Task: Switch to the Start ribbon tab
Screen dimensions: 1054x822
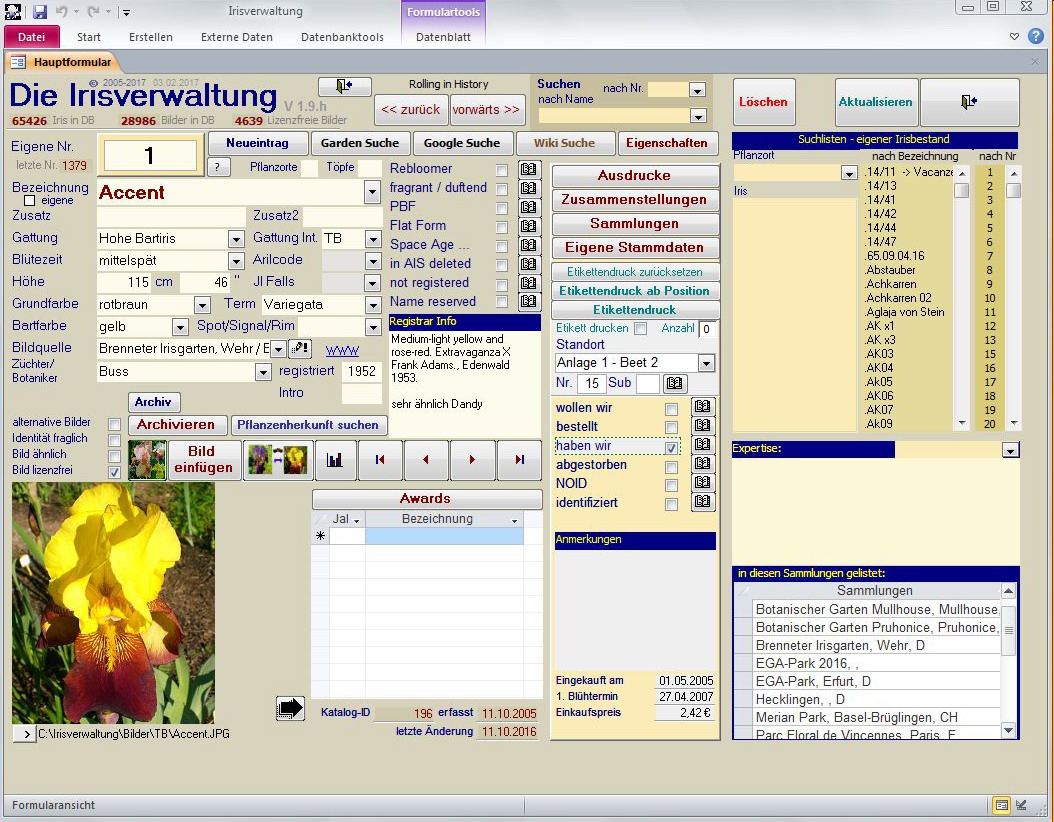Action: coord(89,37)
